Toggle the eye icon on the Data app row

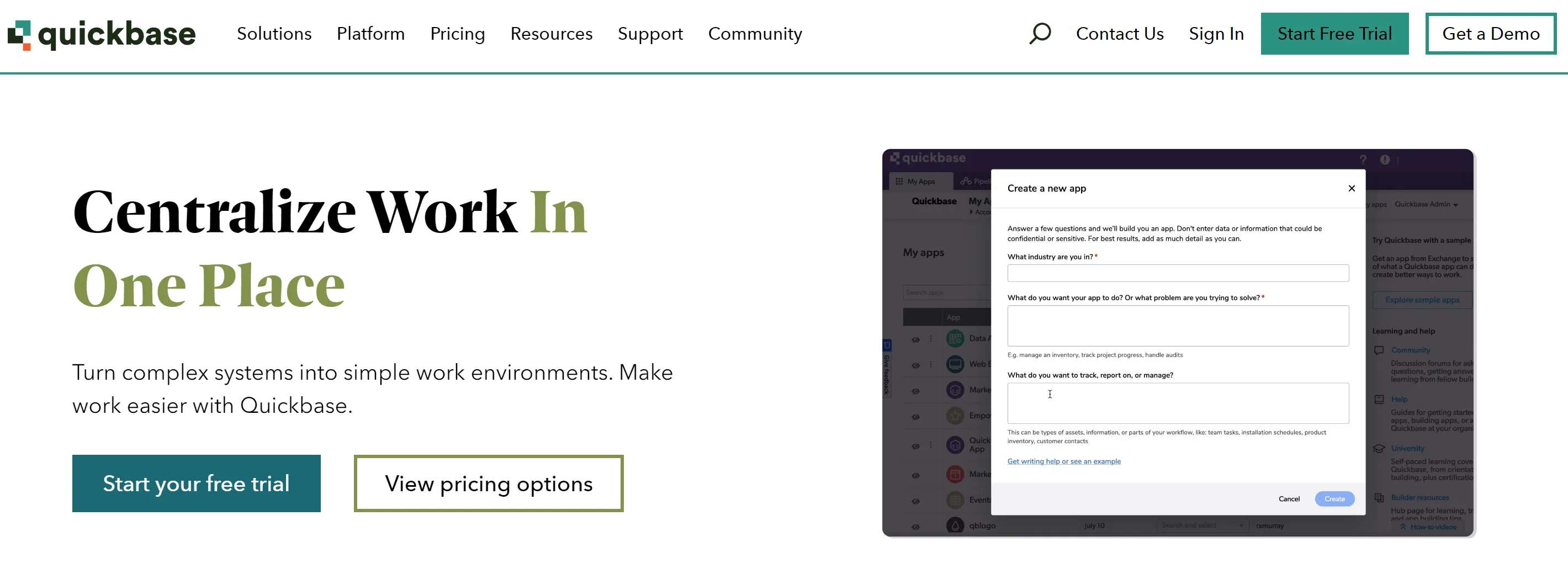pyautogui.click(x=915, y=339)
